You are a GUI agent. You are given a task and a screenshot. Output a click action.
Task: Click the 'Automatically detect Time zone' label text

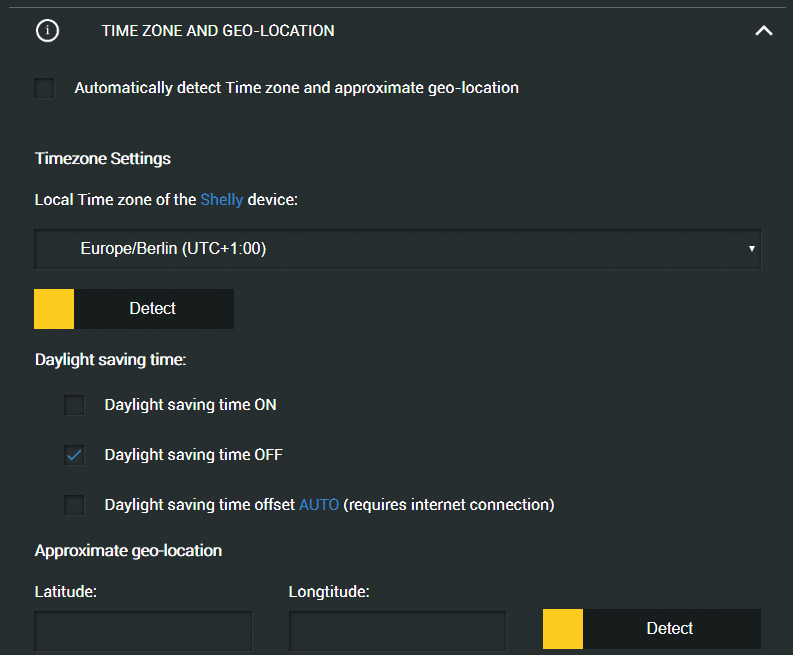coord(296,88)
